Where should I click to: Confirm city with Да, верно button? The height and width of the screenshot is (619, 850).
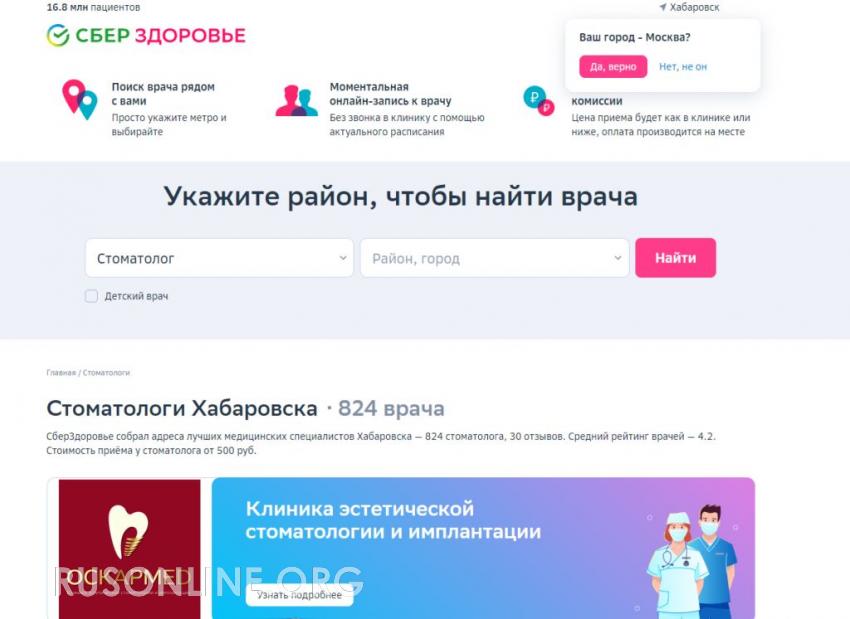click(613, 67)
